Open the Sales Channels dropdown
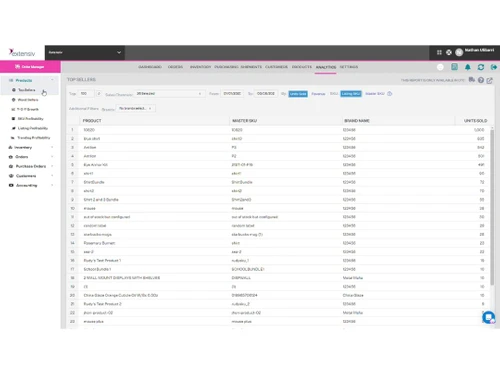The height and width of the screenshot is (375, 500). 169,94
